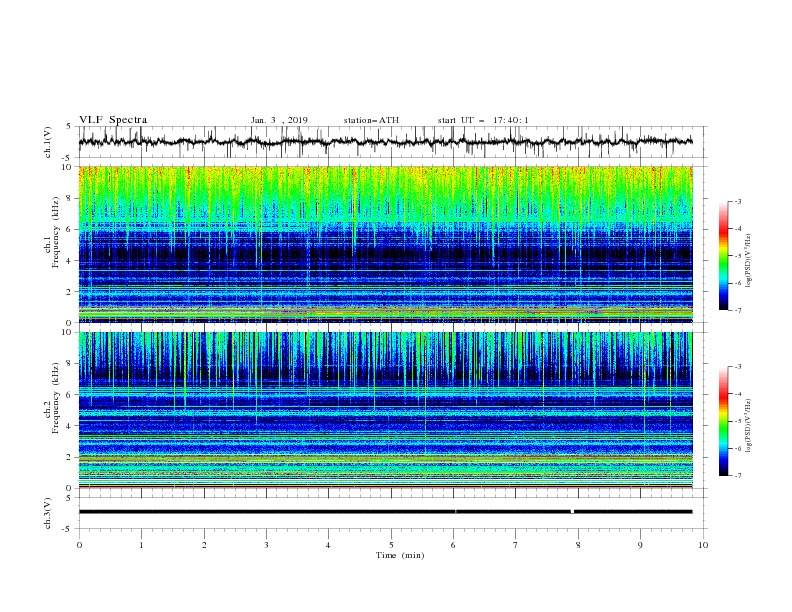Click the ch.3(V) axis label

point(47,513)
